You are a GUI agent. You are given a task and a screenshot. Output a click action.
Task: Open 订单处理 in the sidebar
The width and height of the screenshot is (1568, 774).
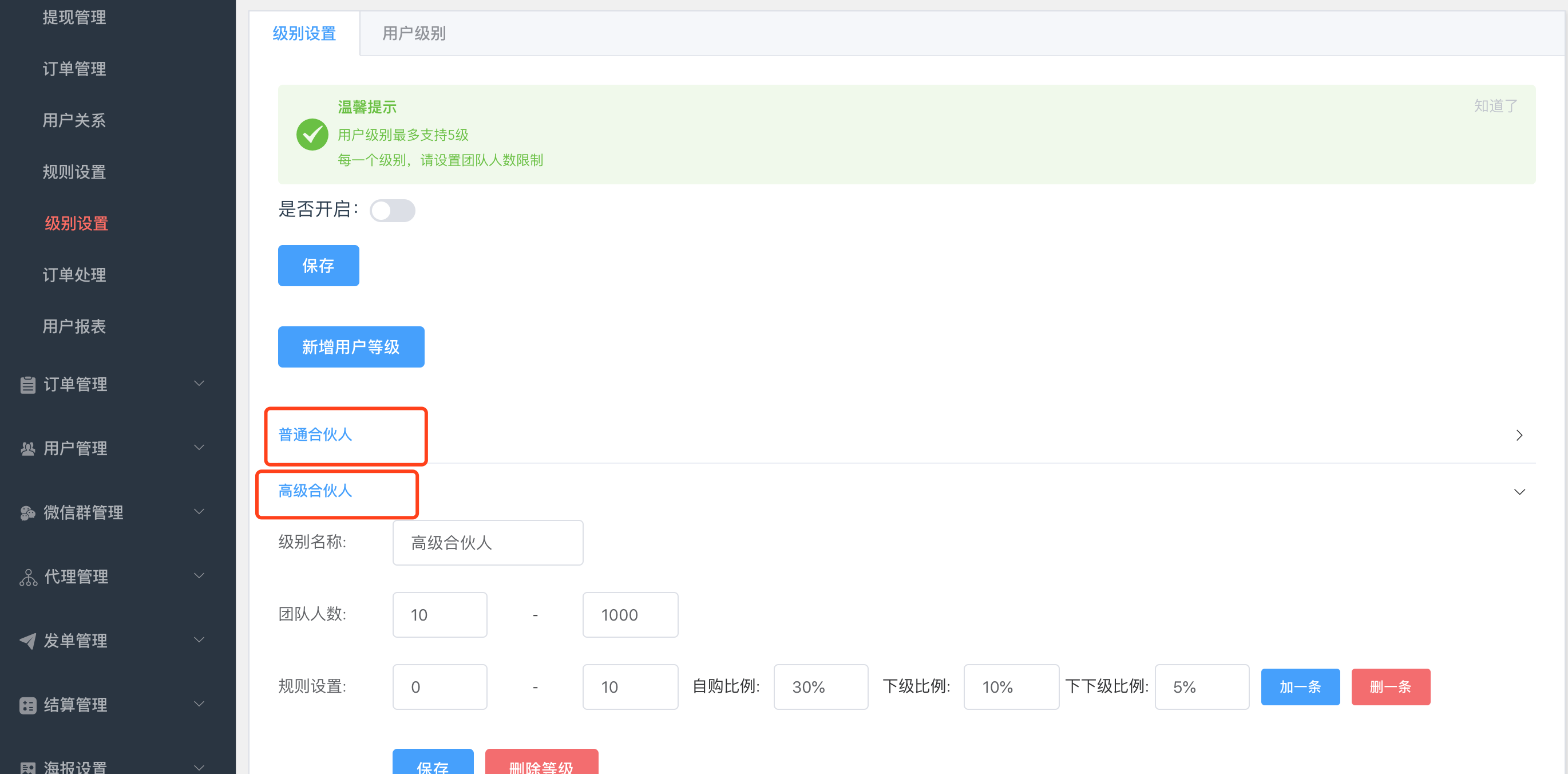[x=74, y=275]
